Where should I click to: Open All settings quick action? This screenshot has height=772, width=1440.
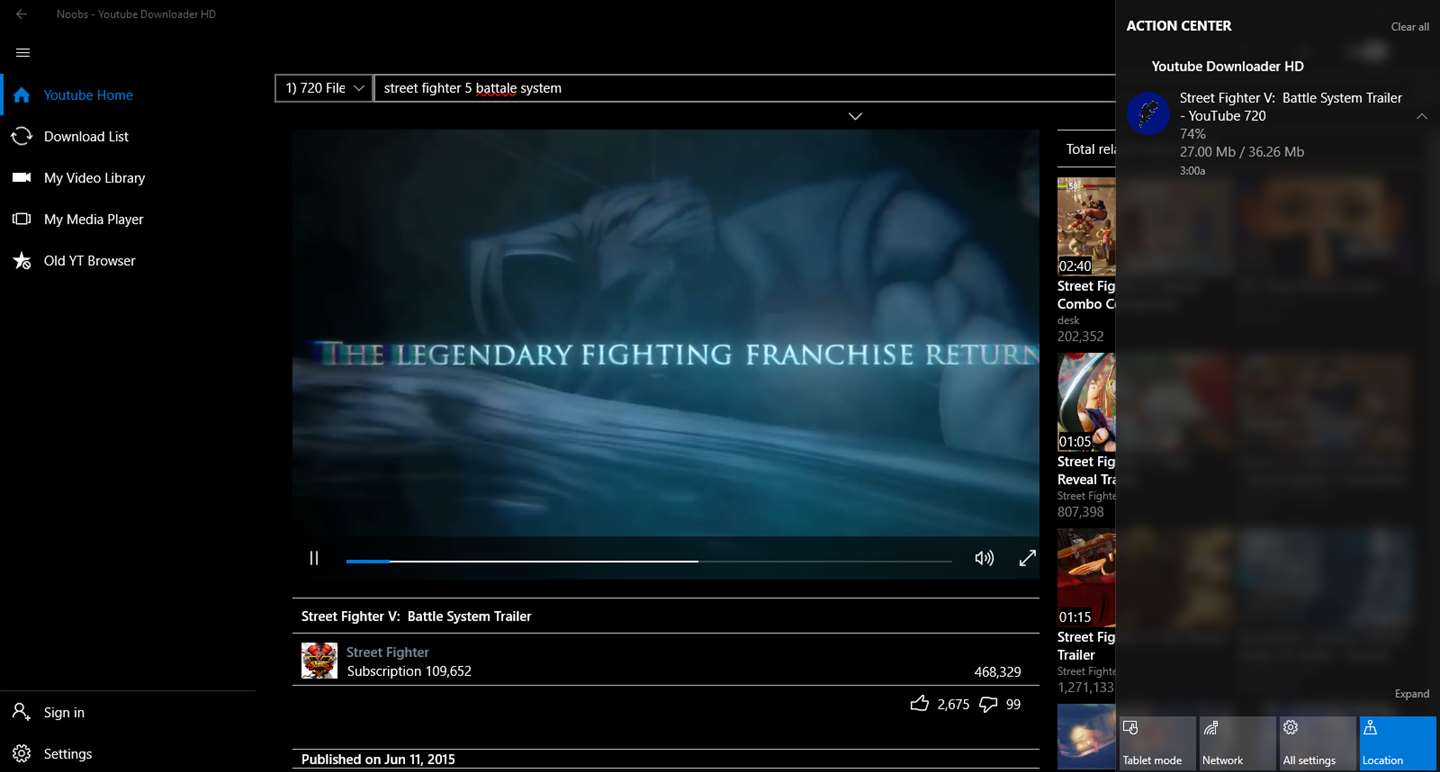pos(1318,743)
